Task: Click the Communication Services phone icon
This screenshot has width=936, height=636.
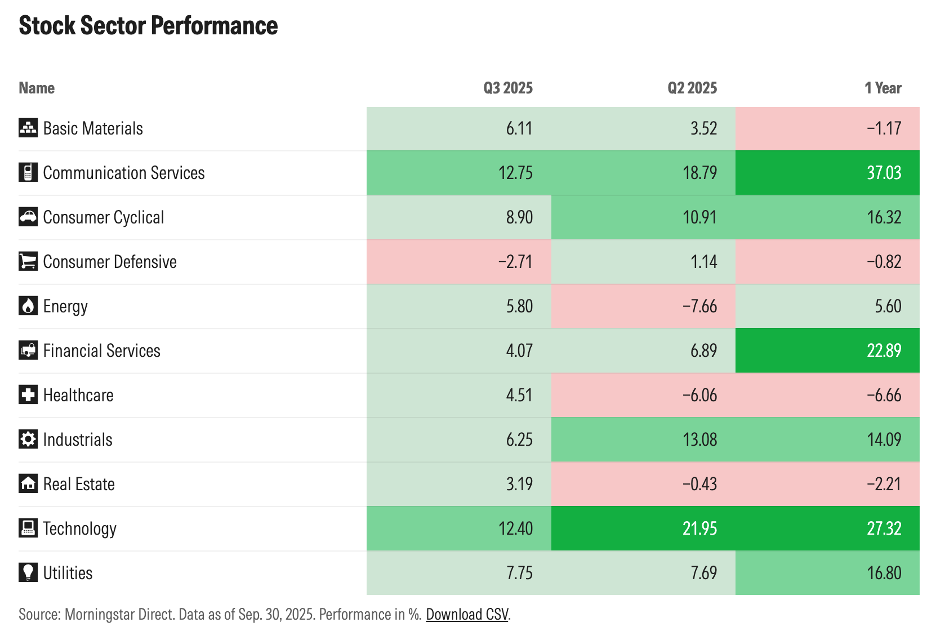Action: [x=28, y=173]
